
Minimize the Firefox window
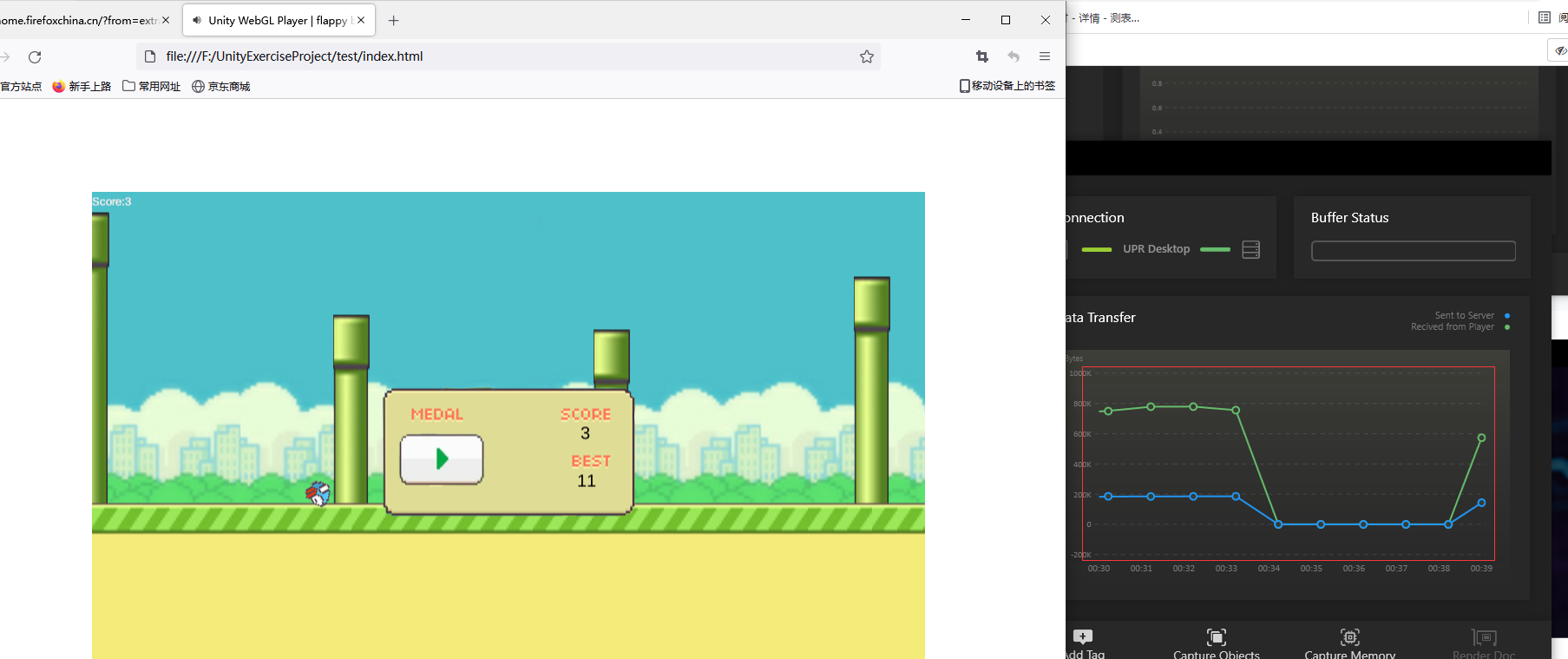pos(966,20)
